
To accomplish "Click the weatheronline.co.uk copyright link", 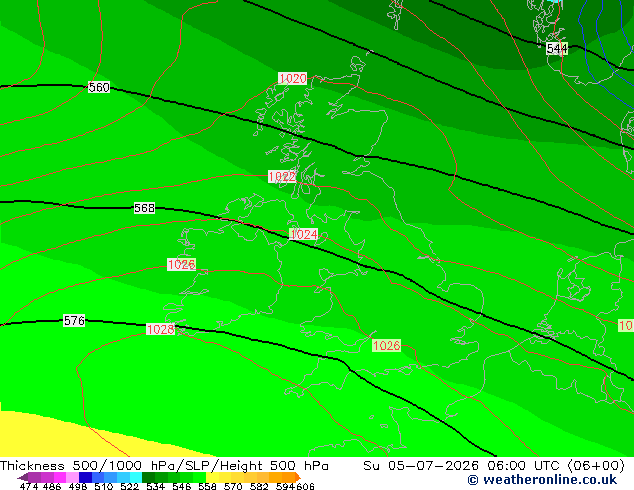I will coord(542,480).
